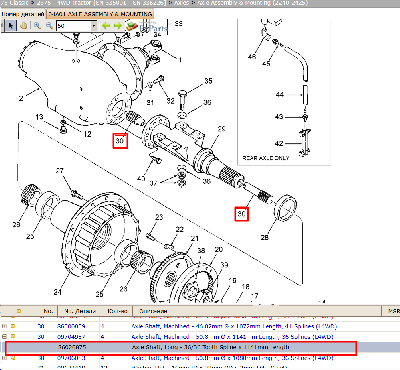This screenshot has height=370, width=400.
Task: Click callout number 23 on the diagram
Action: point(159,217)
